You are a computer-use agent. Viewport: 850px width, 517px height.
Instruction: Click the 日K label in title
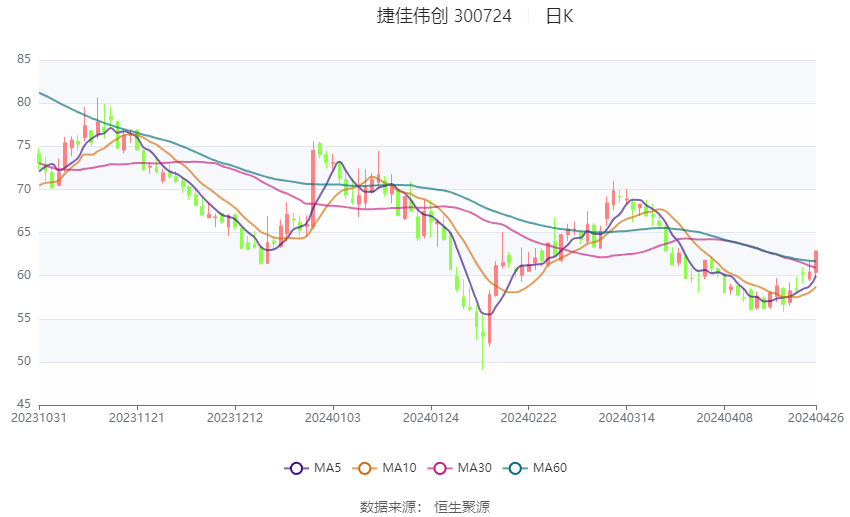click(x=559, y=16)
